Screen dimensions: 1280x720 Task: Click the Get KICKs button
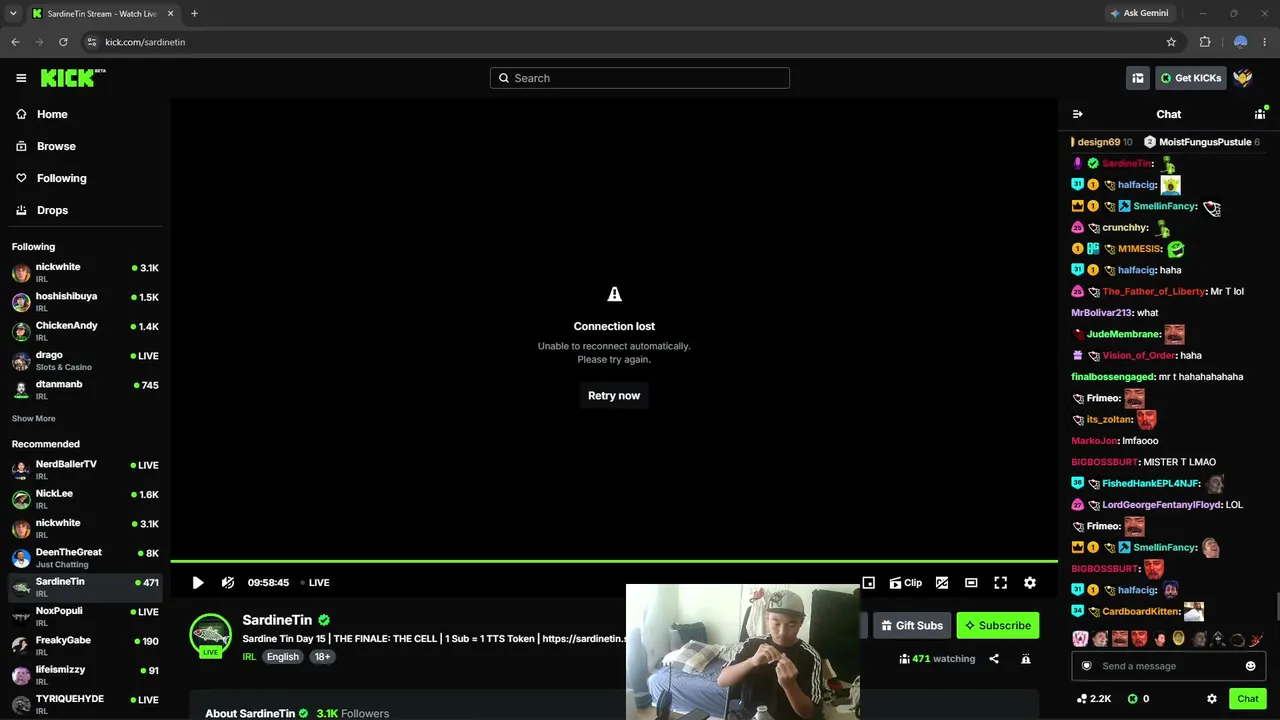[1190, 78]
